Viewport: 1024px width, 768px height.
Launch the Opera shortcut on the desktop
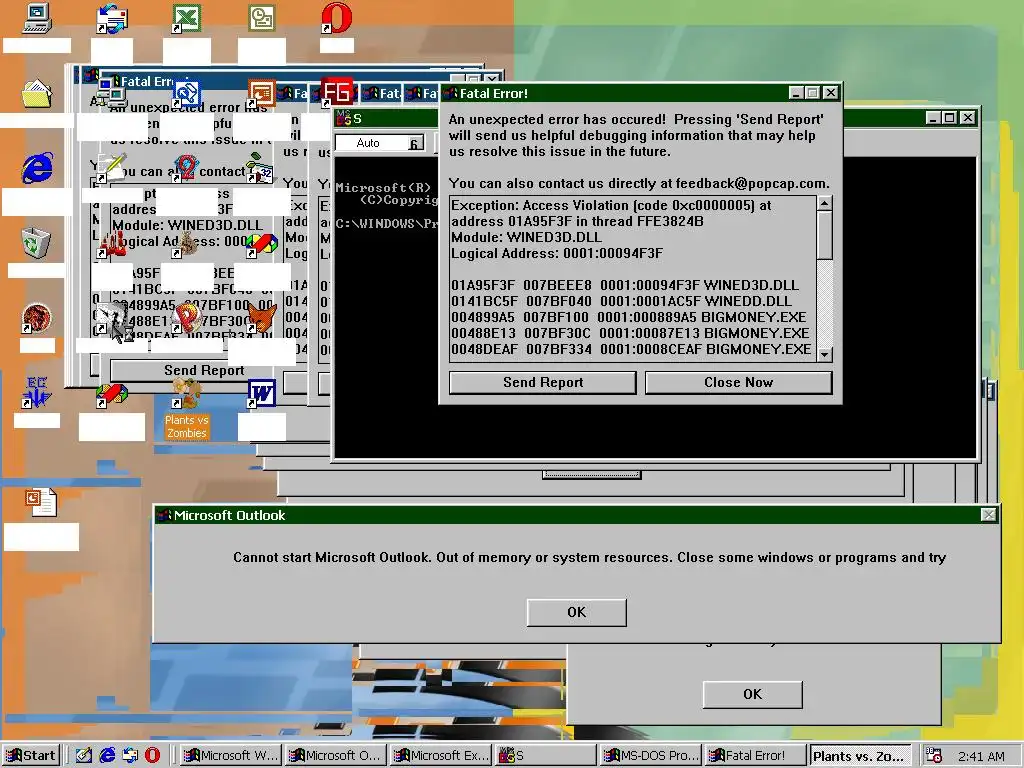[x=336, y=18]
